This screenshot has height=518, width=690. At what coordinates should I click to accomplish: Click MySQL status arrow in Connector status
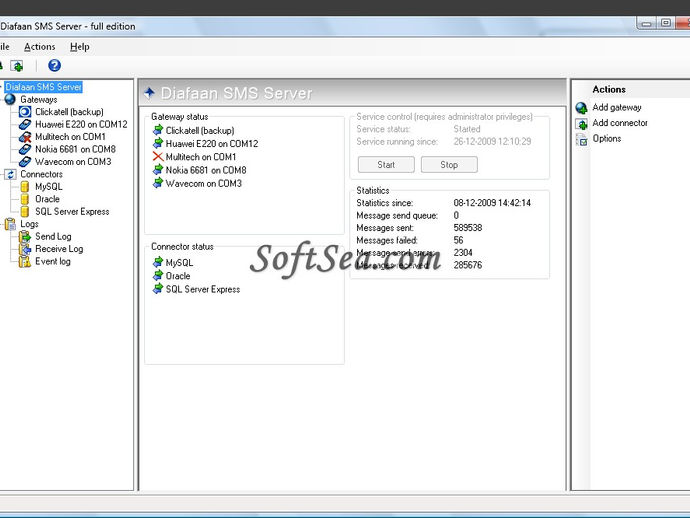tap(158, 262)
